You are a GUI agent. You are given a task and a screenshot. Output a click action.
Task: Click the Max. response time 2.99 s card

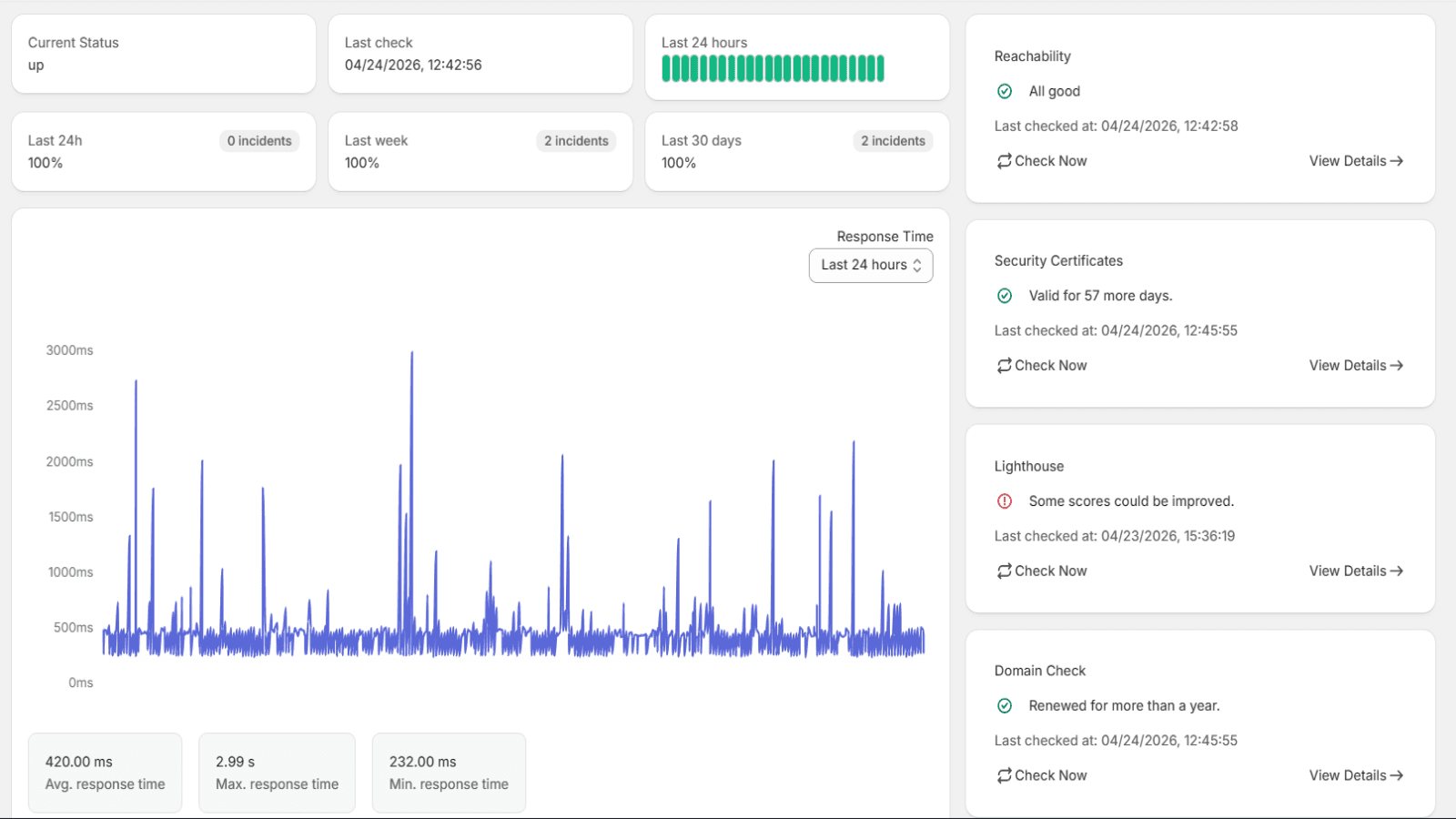277,773
